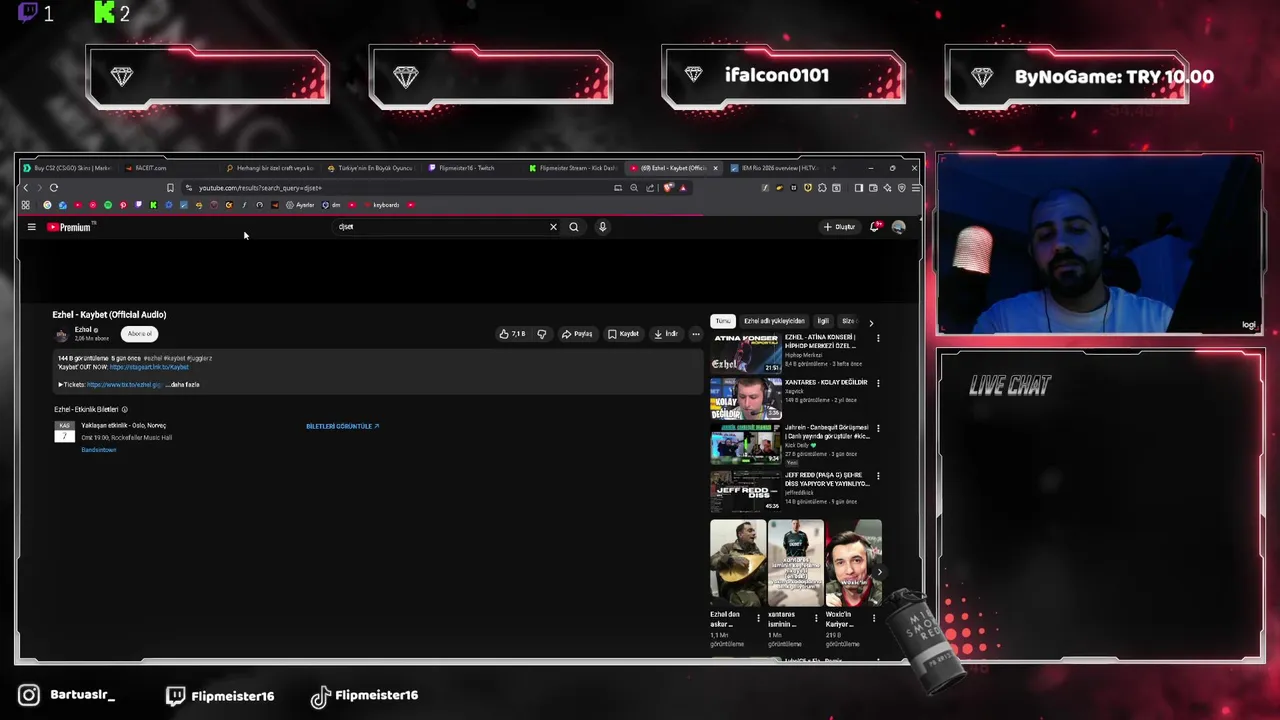Switch to Flipmeister Stream - Kick Dashboard tab
The image size is (1280, 720).
pyautogui.click(x=573, y=168)
